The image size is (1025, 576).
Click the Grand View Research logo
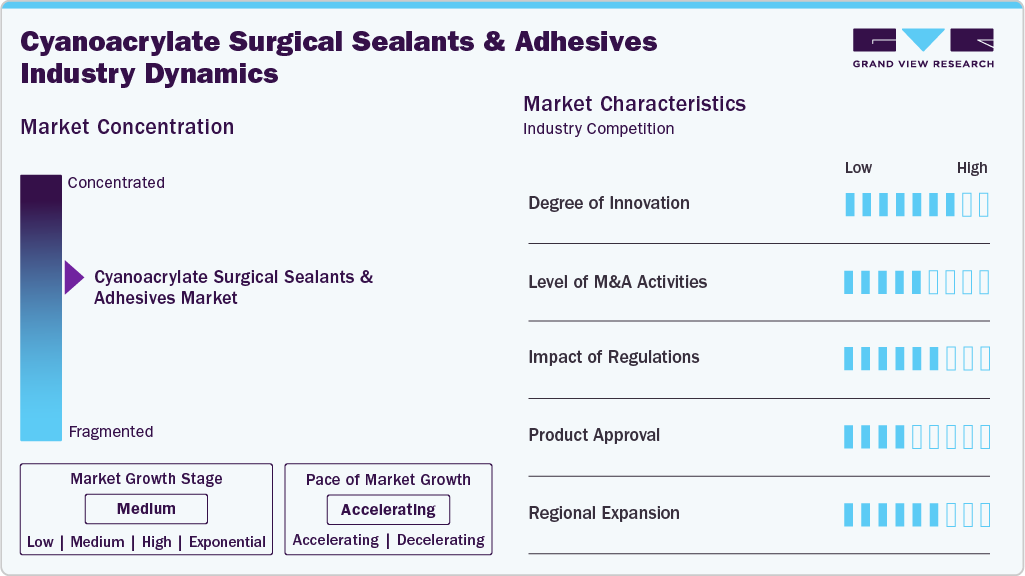pyautogui.click(x=923, y=48)
